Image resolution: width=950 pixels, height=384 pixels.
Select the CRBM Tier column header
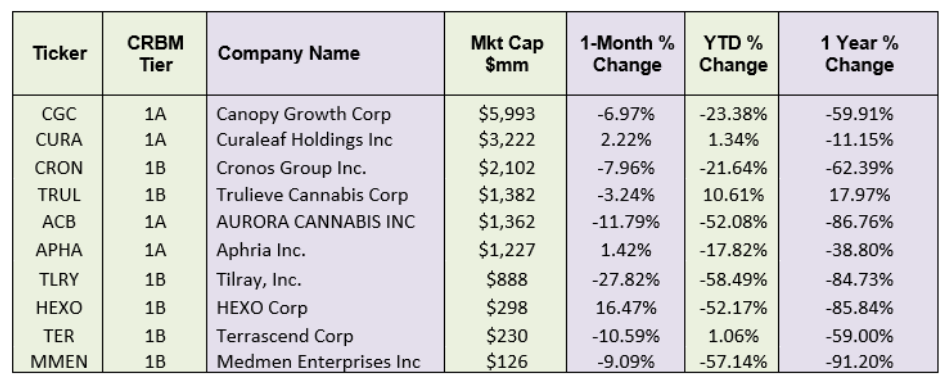pyautogui.click(x=155, y=53)
